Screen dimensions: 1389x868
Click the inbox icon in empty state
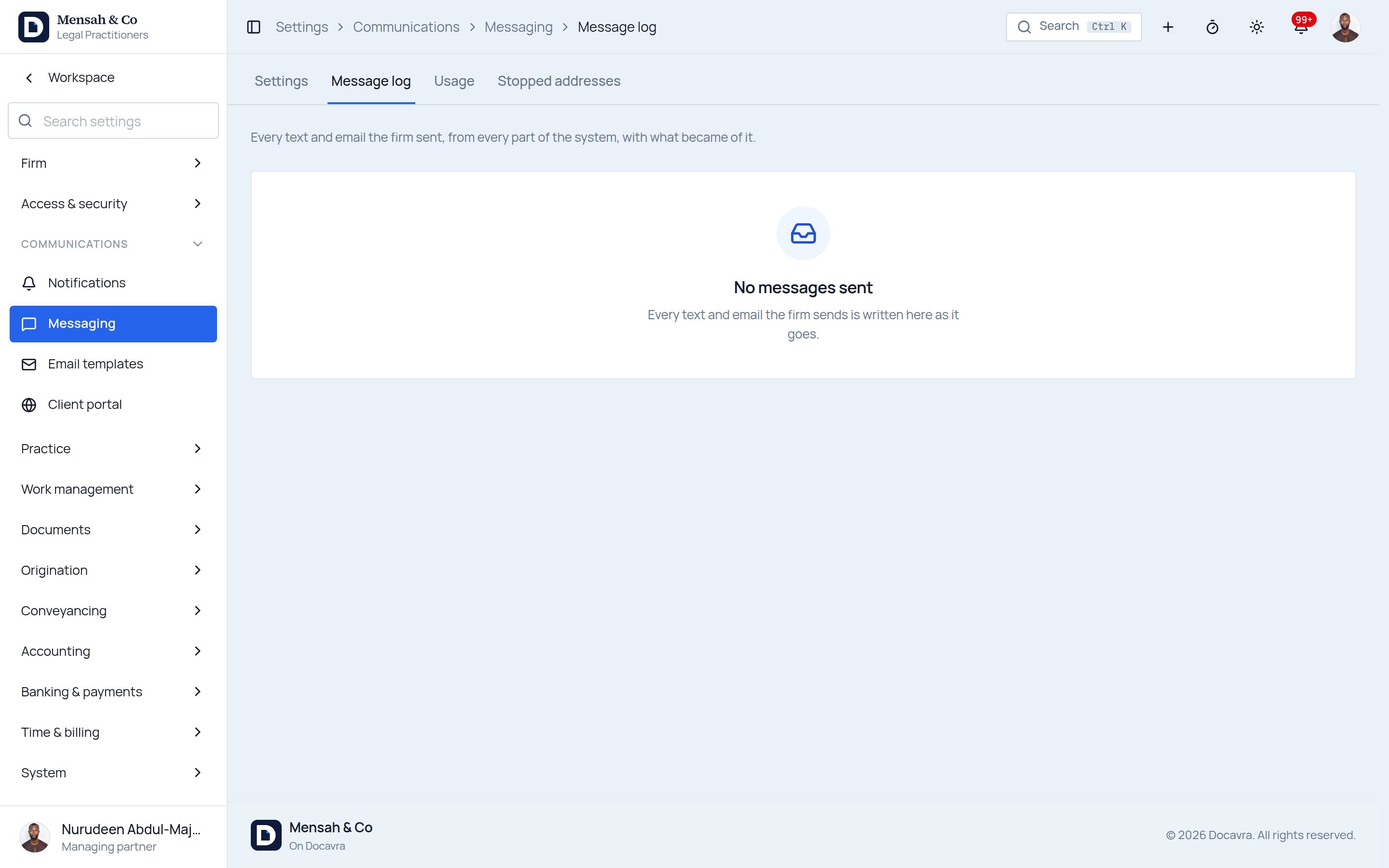click(x=803, y=234)
